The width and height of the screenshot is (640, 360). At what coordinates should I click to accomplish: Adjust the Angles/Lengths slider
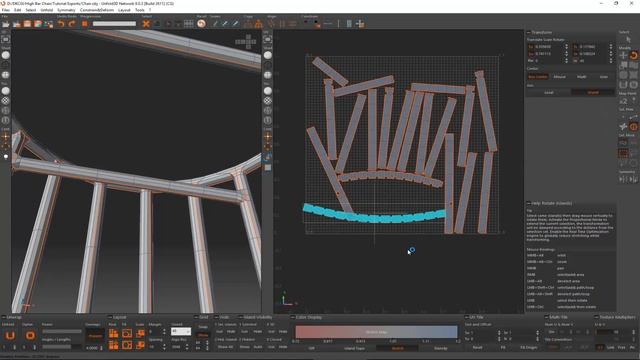pyautogui.click(x=62, y=347)
